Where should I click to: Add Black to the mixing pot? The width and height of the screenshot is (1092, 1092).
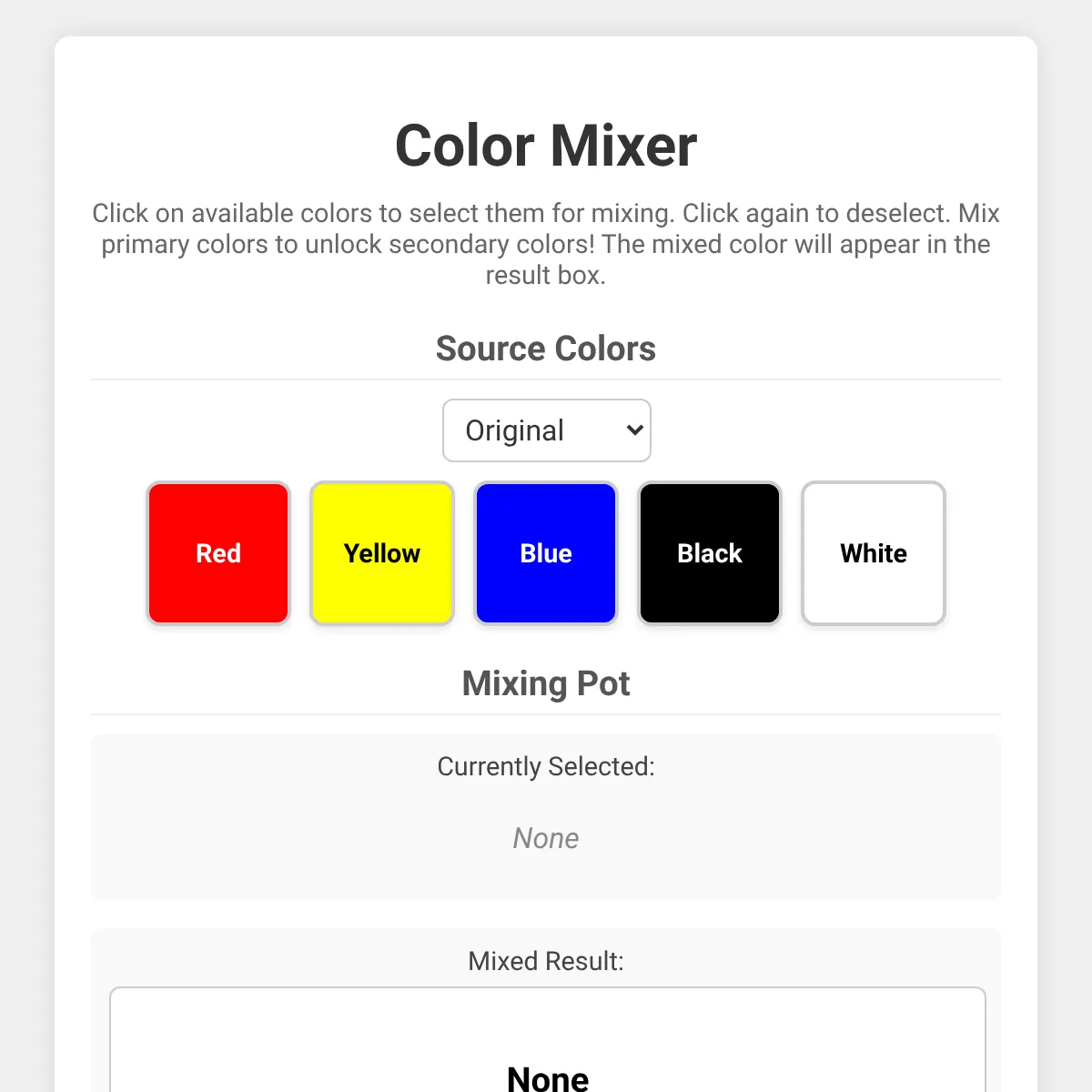pos(710,553)
